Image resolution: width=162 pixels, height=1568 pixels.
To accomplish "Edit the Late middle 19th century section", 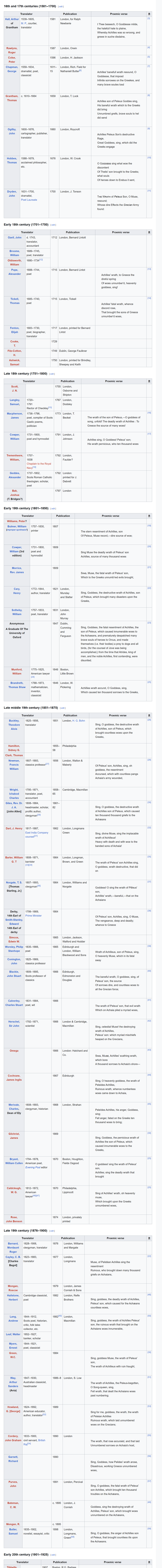I will (63, 708).
